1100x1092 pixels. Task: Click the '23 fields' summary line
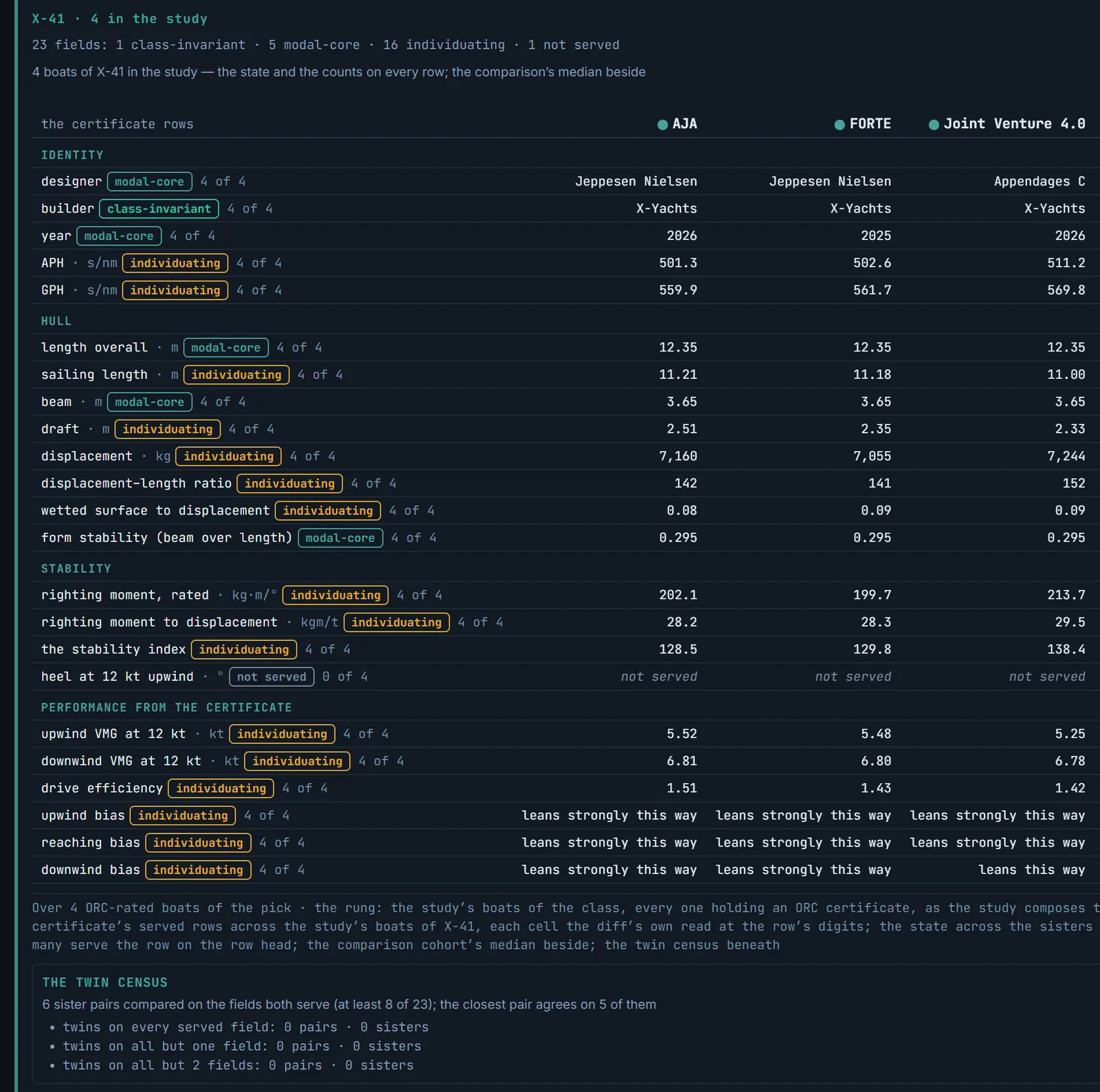coord(326,45)
